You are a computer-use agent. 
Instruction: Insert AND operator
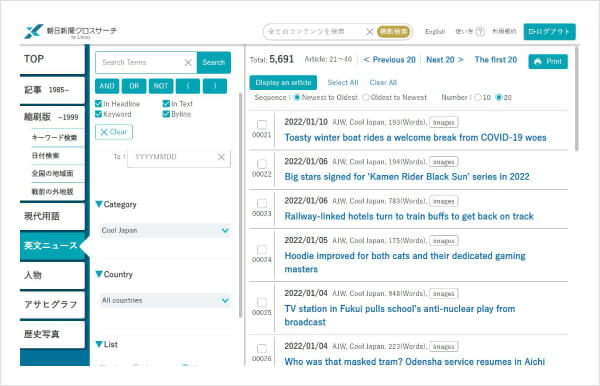107,86
